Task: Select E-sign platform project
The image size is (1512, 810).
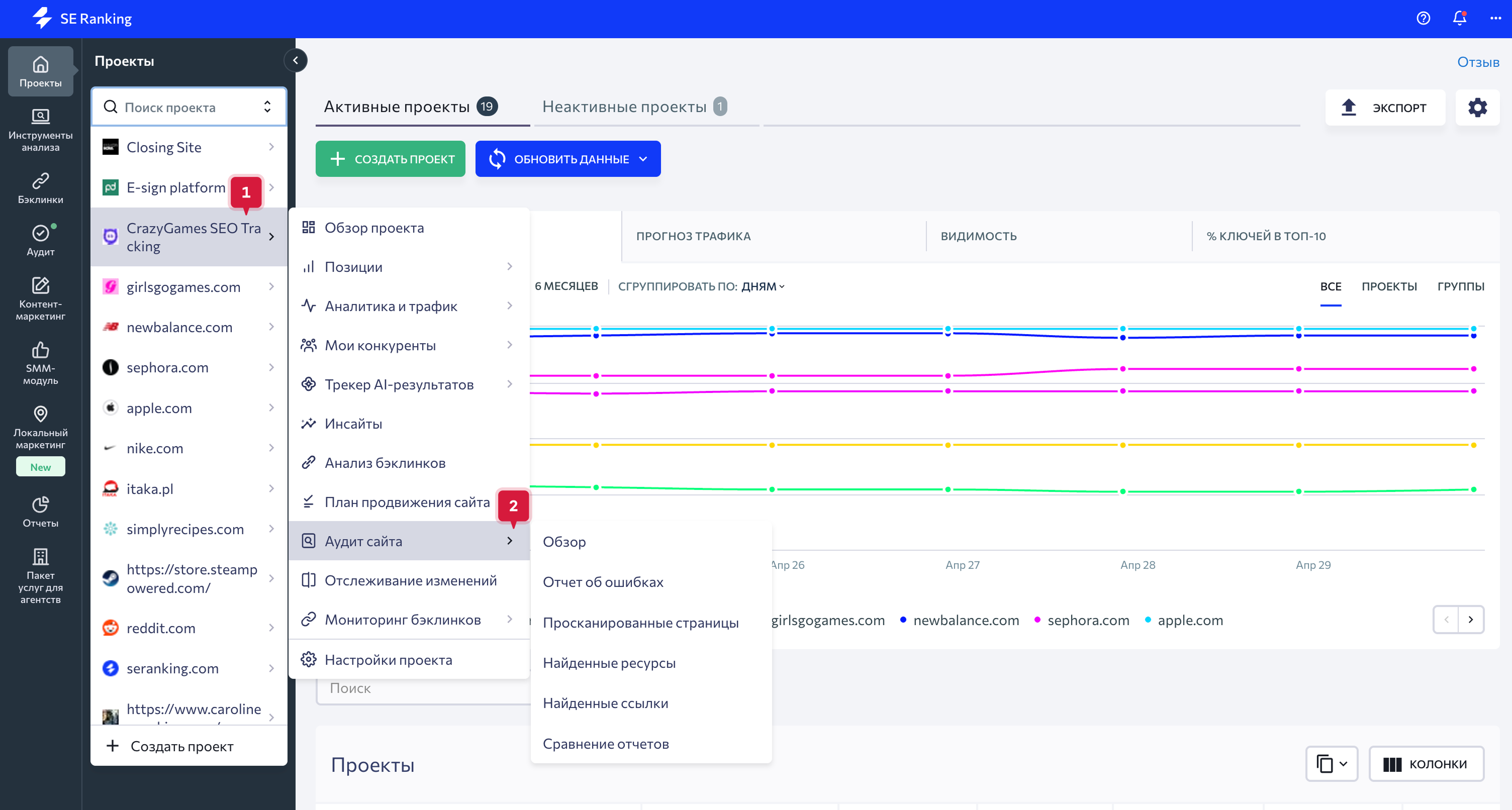Action: coord(188,187)
